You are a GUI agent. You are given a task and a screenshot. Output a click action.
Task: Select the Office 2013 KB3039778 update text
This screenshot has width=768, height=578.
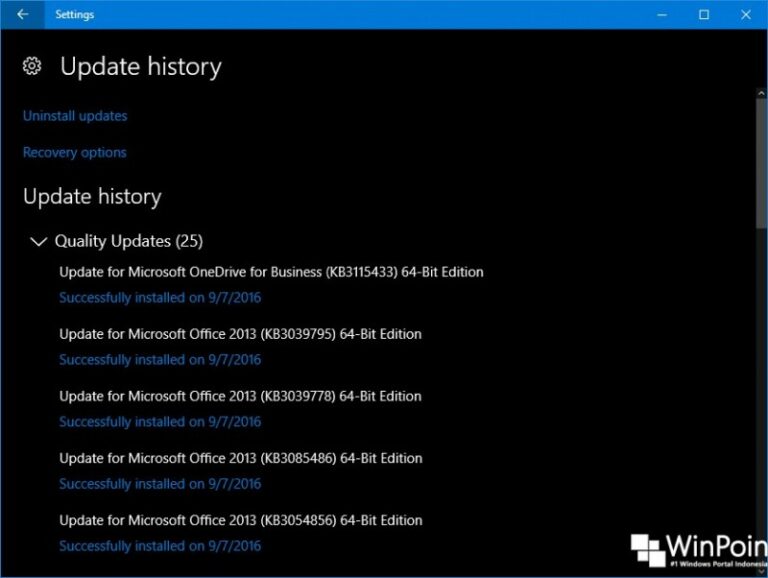pyautogui.click(x=240, y=396)
